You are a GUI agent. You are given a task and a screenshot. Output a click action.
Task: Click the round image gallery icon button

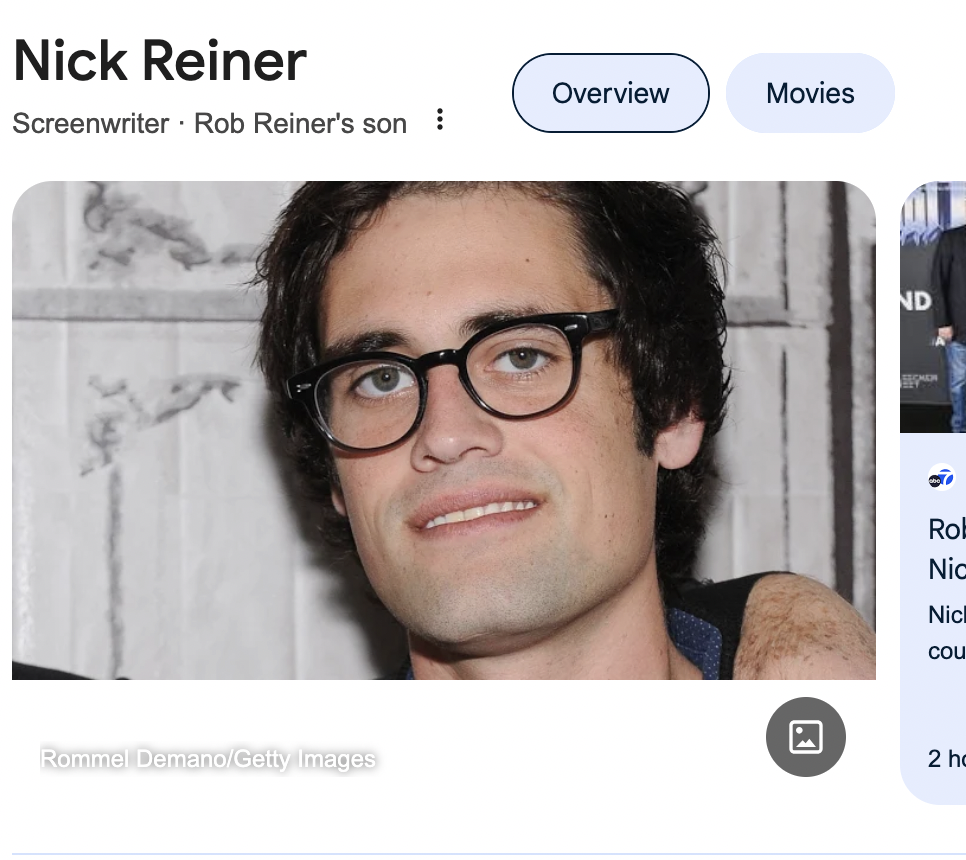[x=806, y=737]
